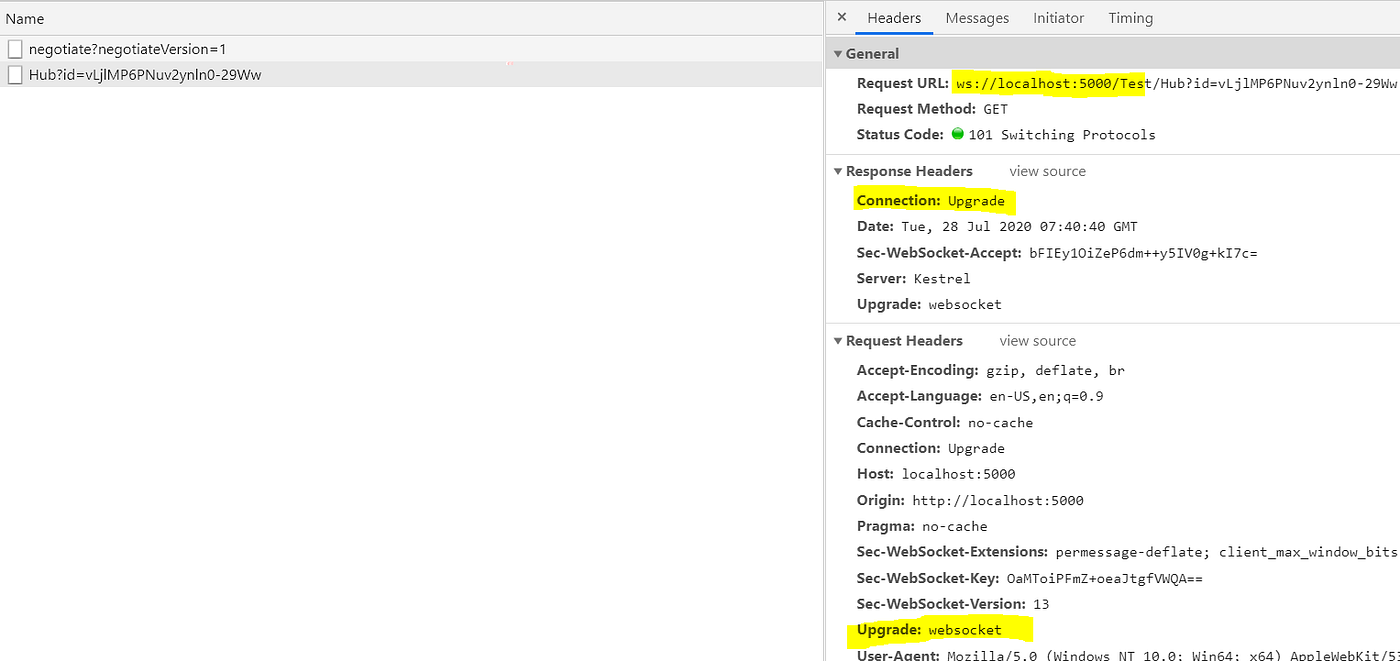Select the Headers tab
The image size is (1400, 661).
(x=894, y=17)
